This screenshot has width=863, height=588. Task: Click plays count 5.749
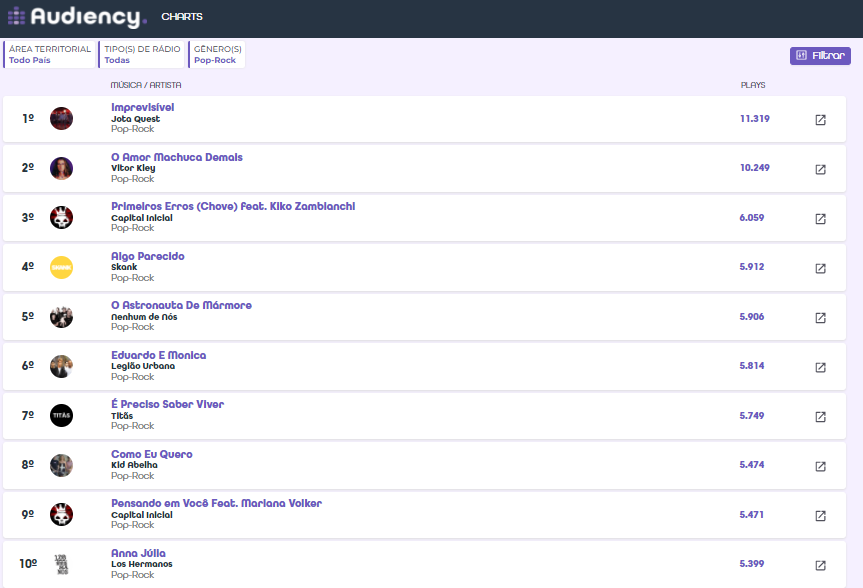click(752, 416)
